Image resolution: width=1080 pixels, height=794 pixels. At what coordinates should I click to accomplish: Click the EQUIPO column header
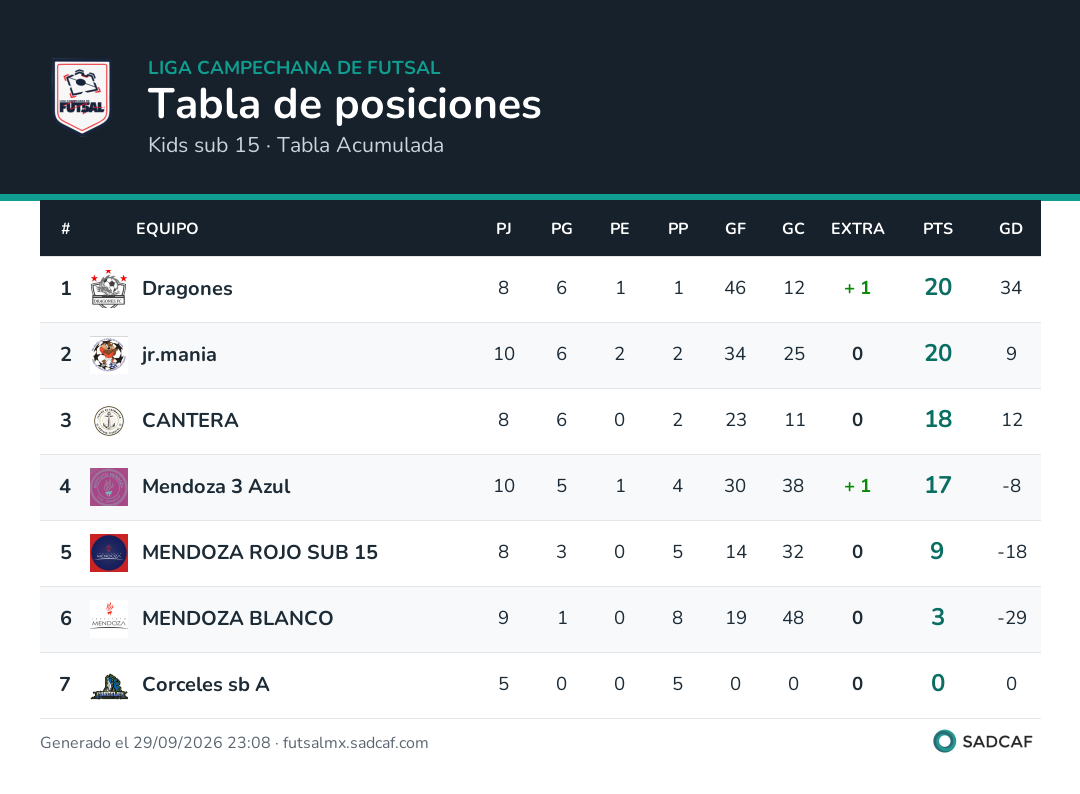tap(167, 229)
